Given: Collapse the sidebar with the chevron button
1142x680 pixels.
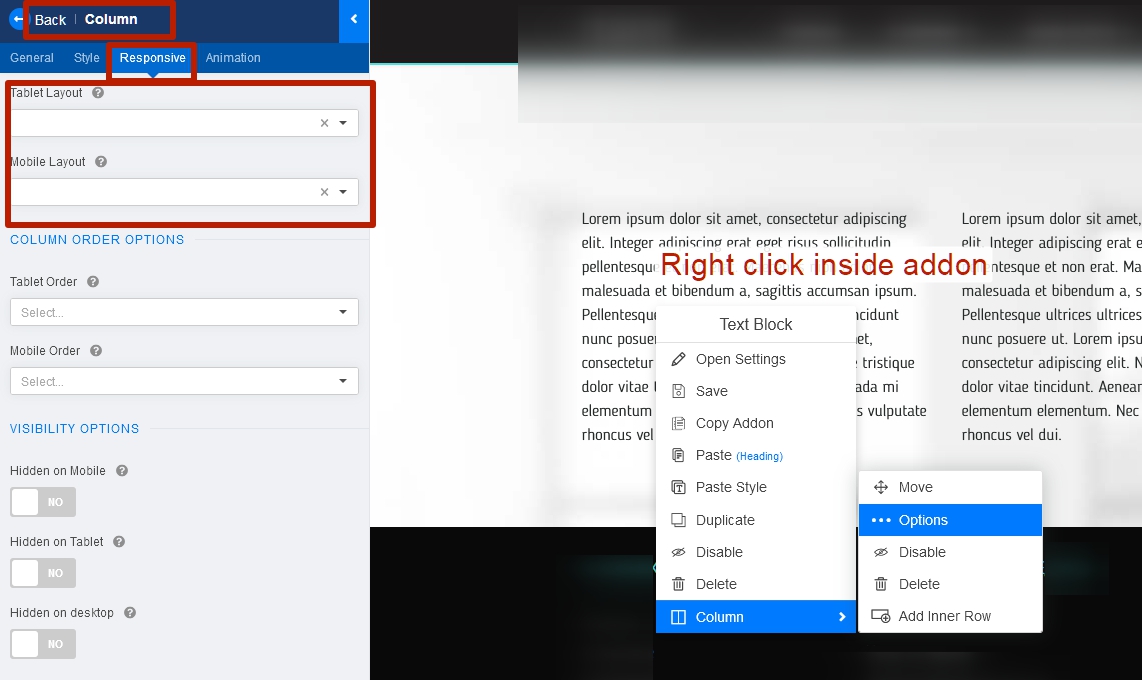Looking at the screenshot, I should pyautogui.click(x=354, y=19).
